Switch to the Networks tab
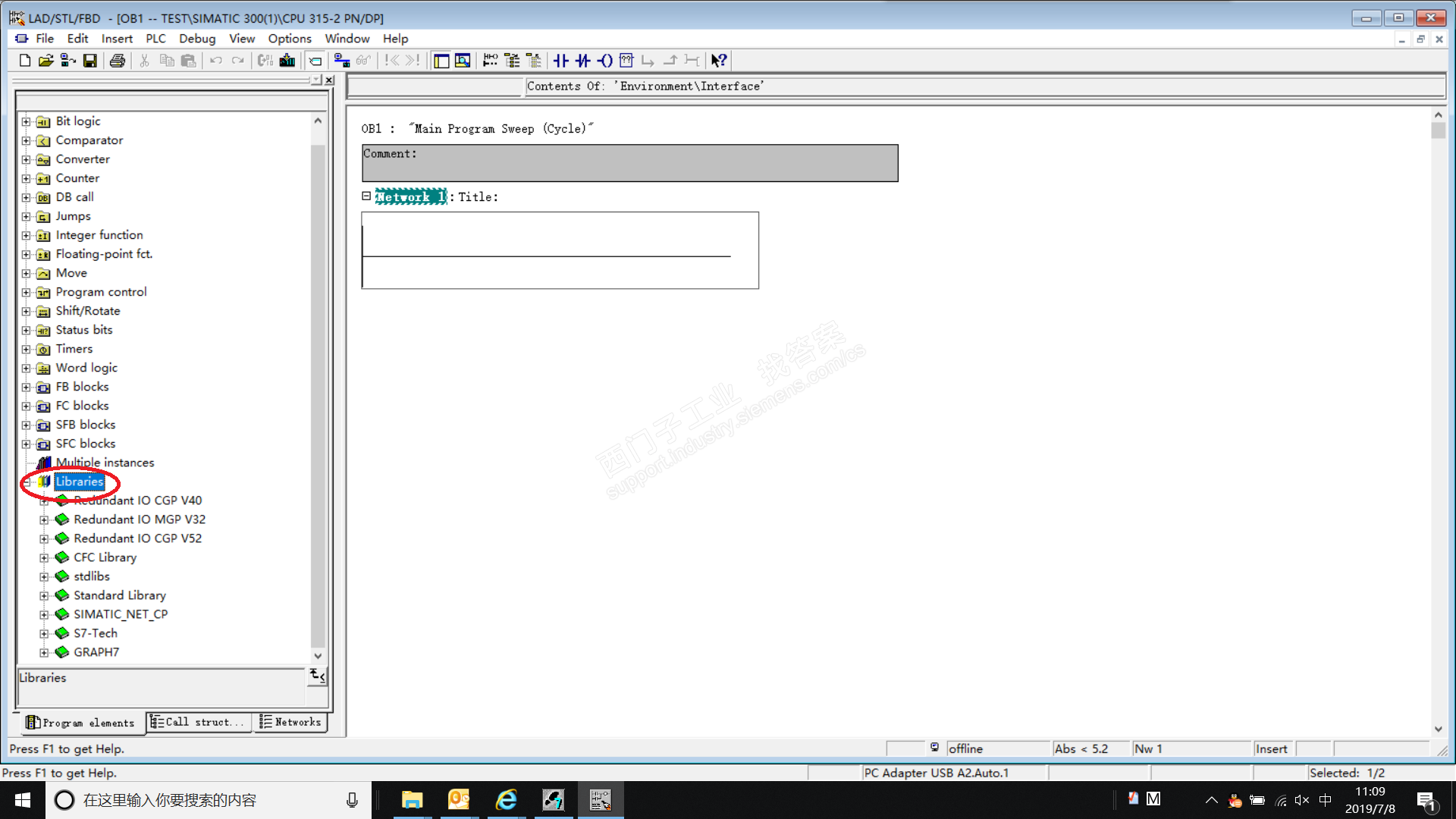The image size is (1456, 819). [290, 722]
